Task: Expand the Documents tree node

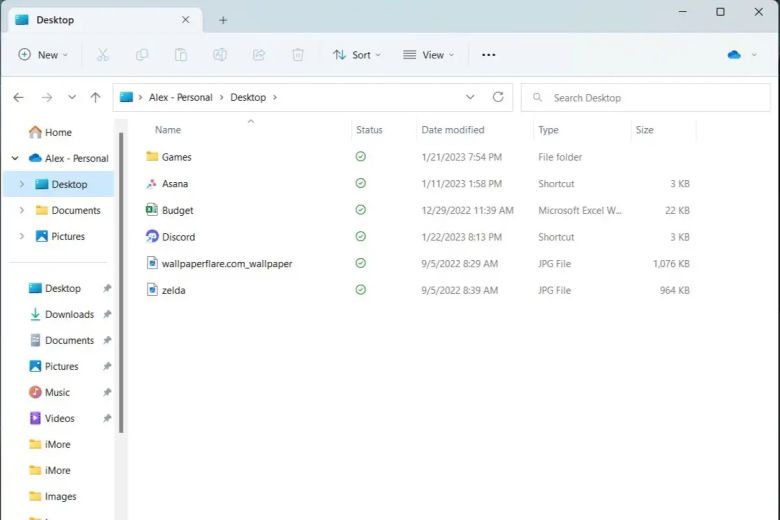Action: point(22,210)
